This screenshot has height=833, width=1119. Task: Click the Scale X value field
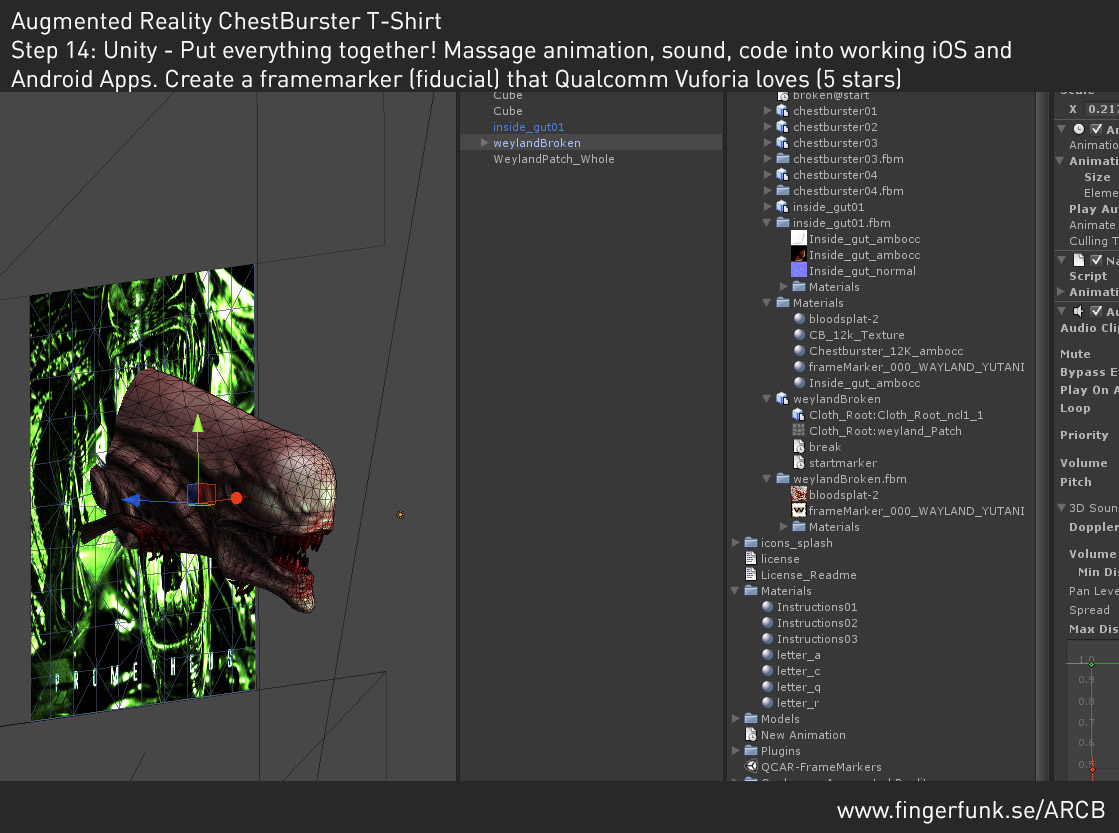point(1101,109)
